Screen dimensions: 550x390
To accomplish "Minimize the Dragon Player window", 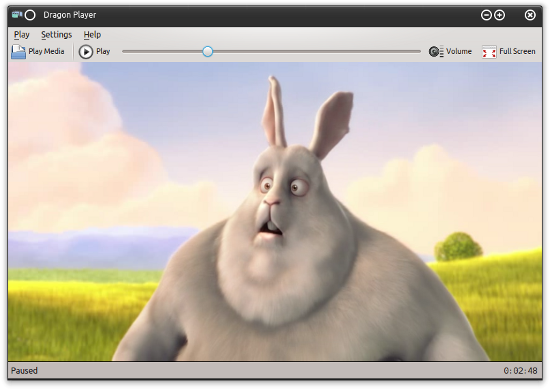I will point(486,15).
